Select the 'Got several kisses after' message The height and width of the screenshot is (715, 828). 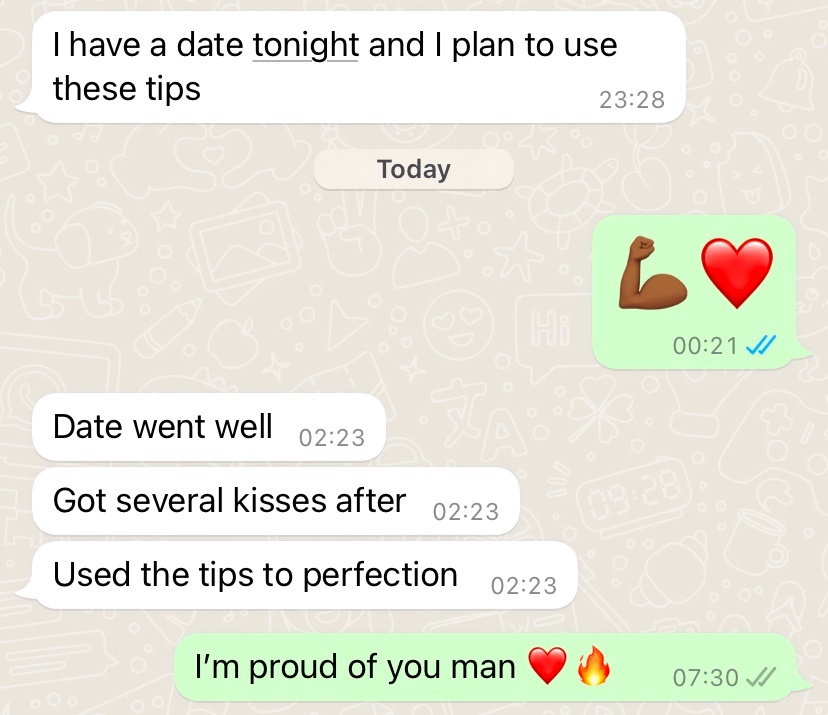[276, 501]
